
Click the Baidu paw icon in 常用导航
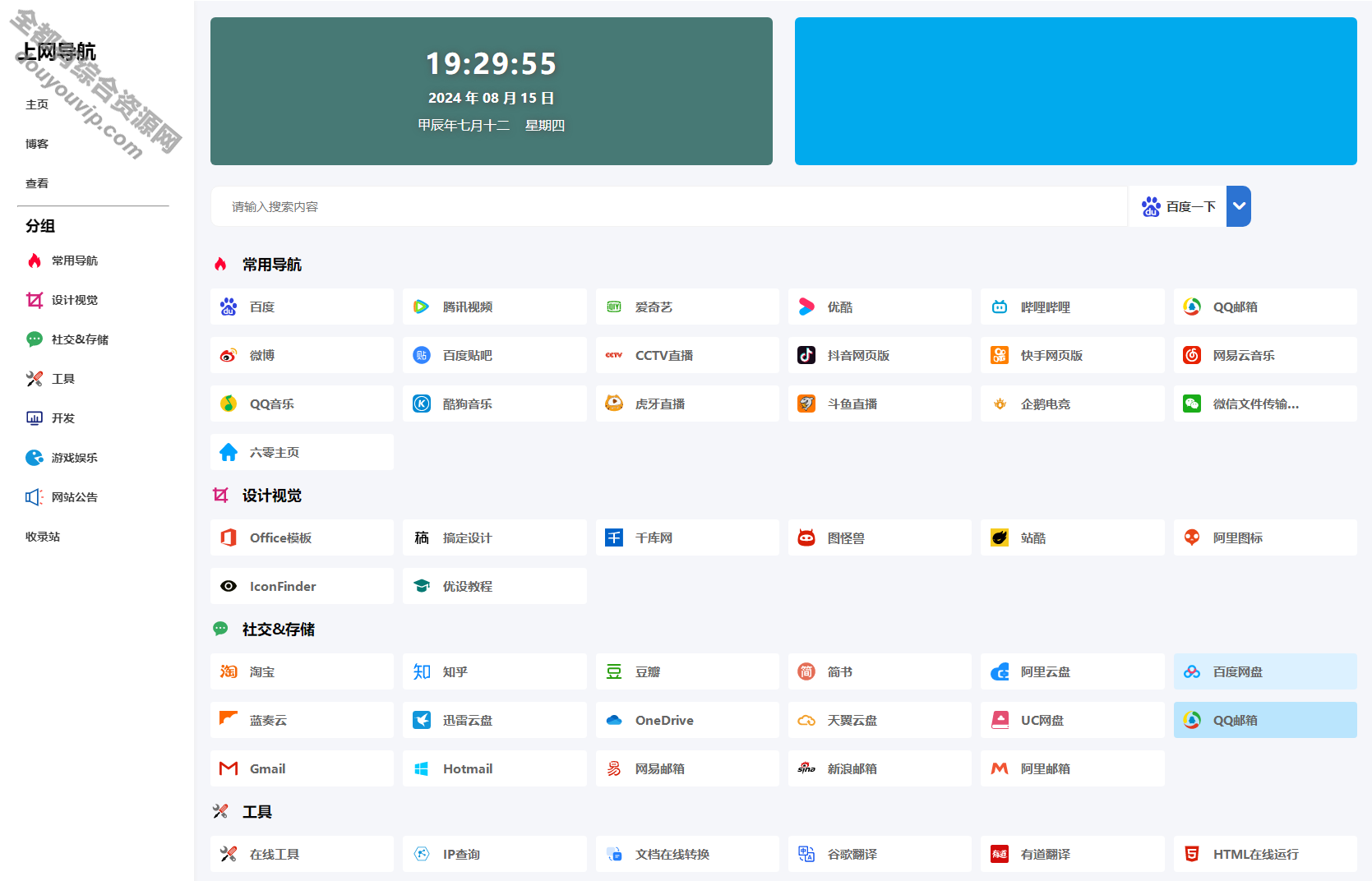pyautogui.click(x=229, y=307)
